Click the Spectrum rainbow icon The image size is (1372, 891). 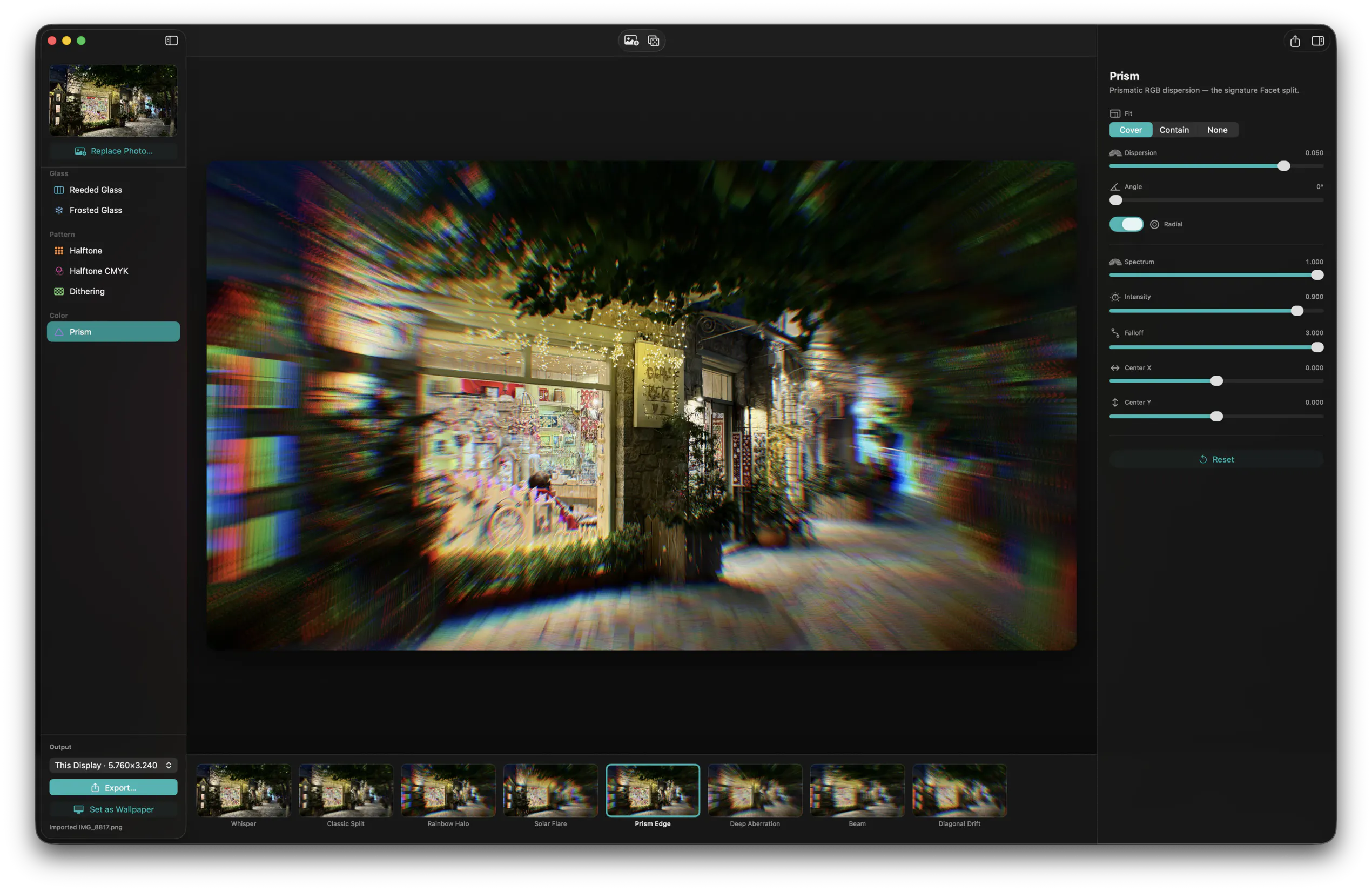click(1115, 262)
